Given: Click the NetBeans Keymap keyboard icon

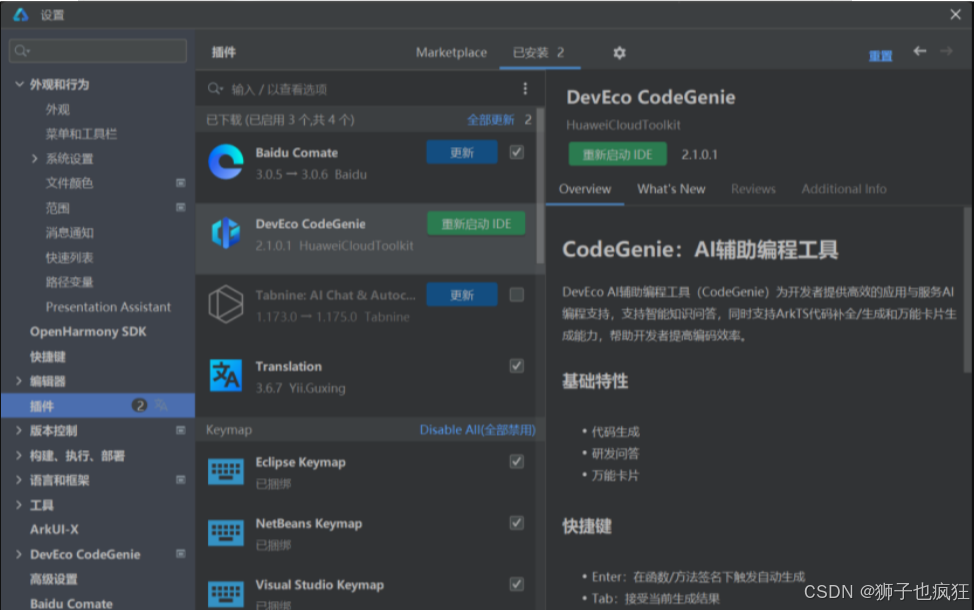Looking at the screenshot, I should click(226, 533).
